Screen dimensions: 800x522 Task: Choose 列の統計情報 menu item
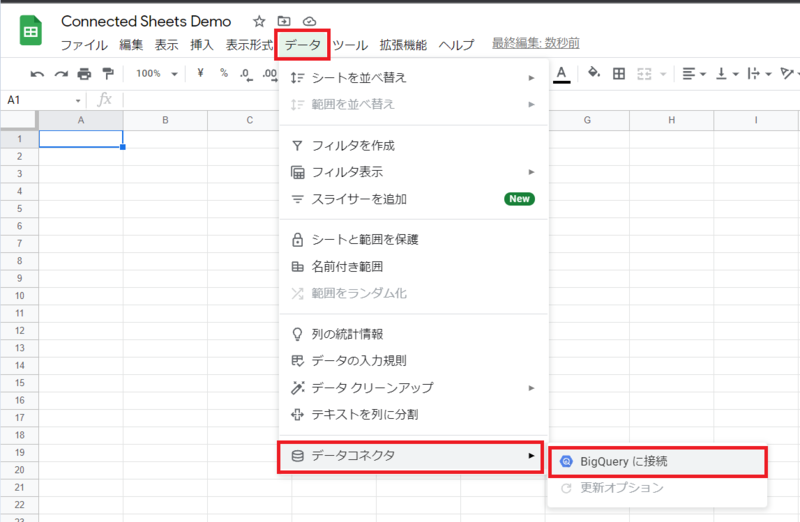pos(414,334)
